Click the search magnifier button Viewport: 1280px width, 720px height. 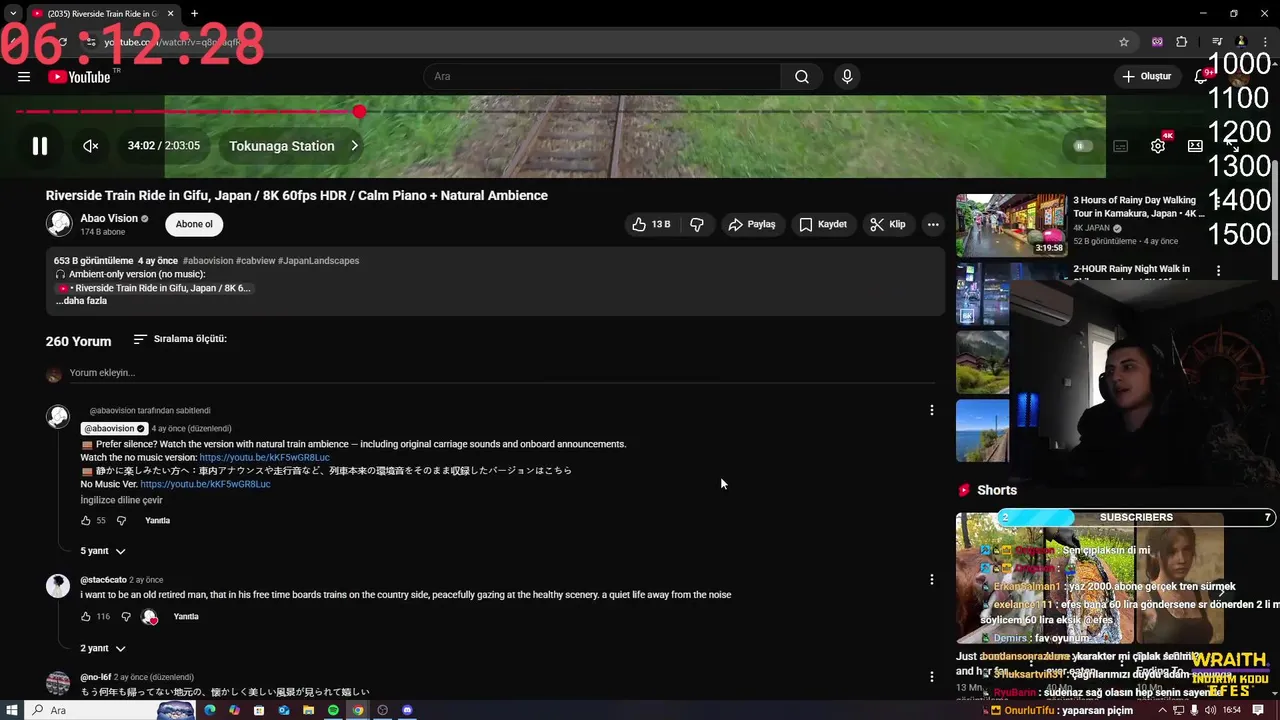pos(802,77)
